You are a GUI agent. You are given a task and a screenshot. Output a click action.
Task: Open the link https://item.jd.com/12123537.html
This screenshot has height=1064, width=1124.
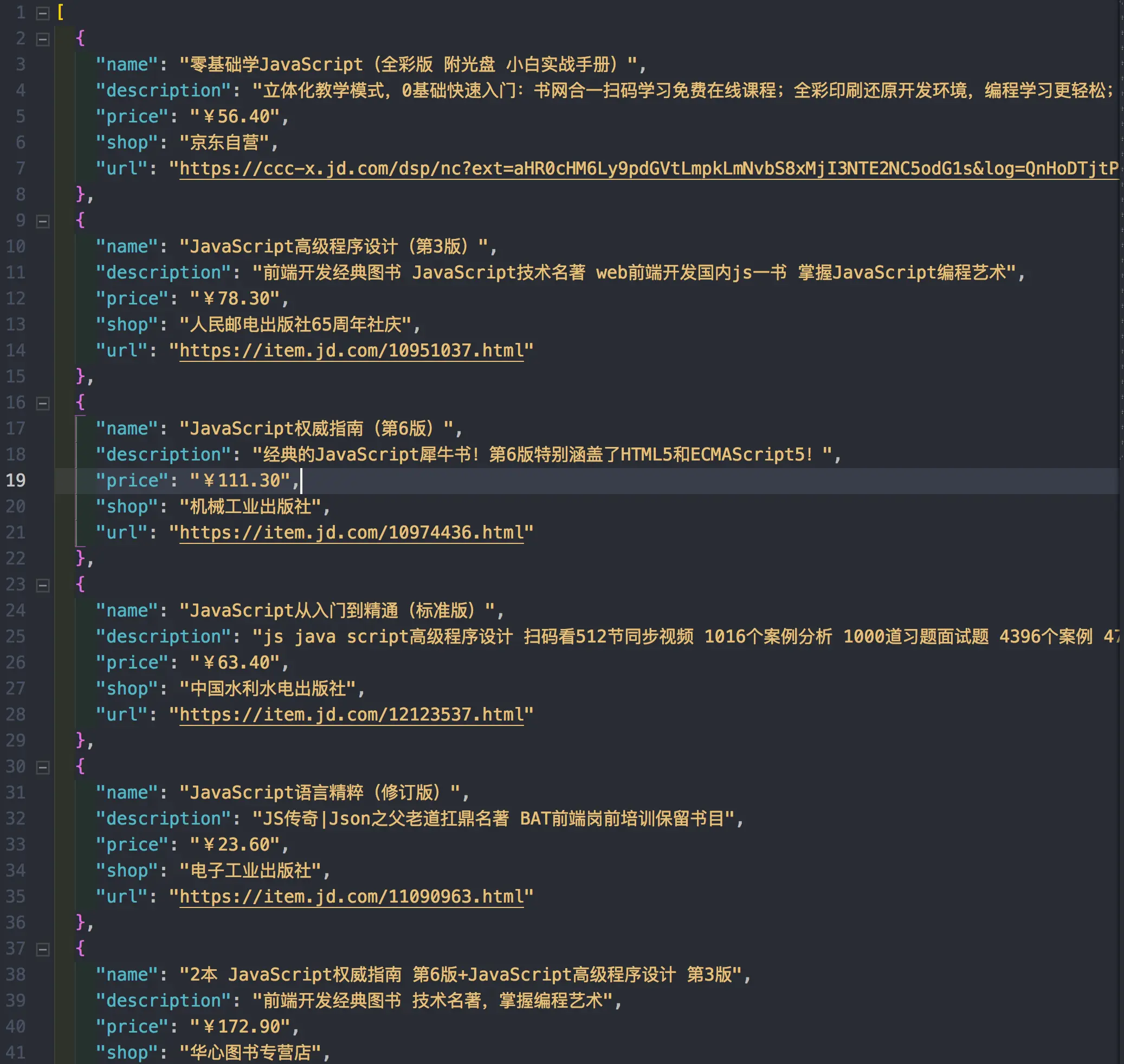point(352,714)
